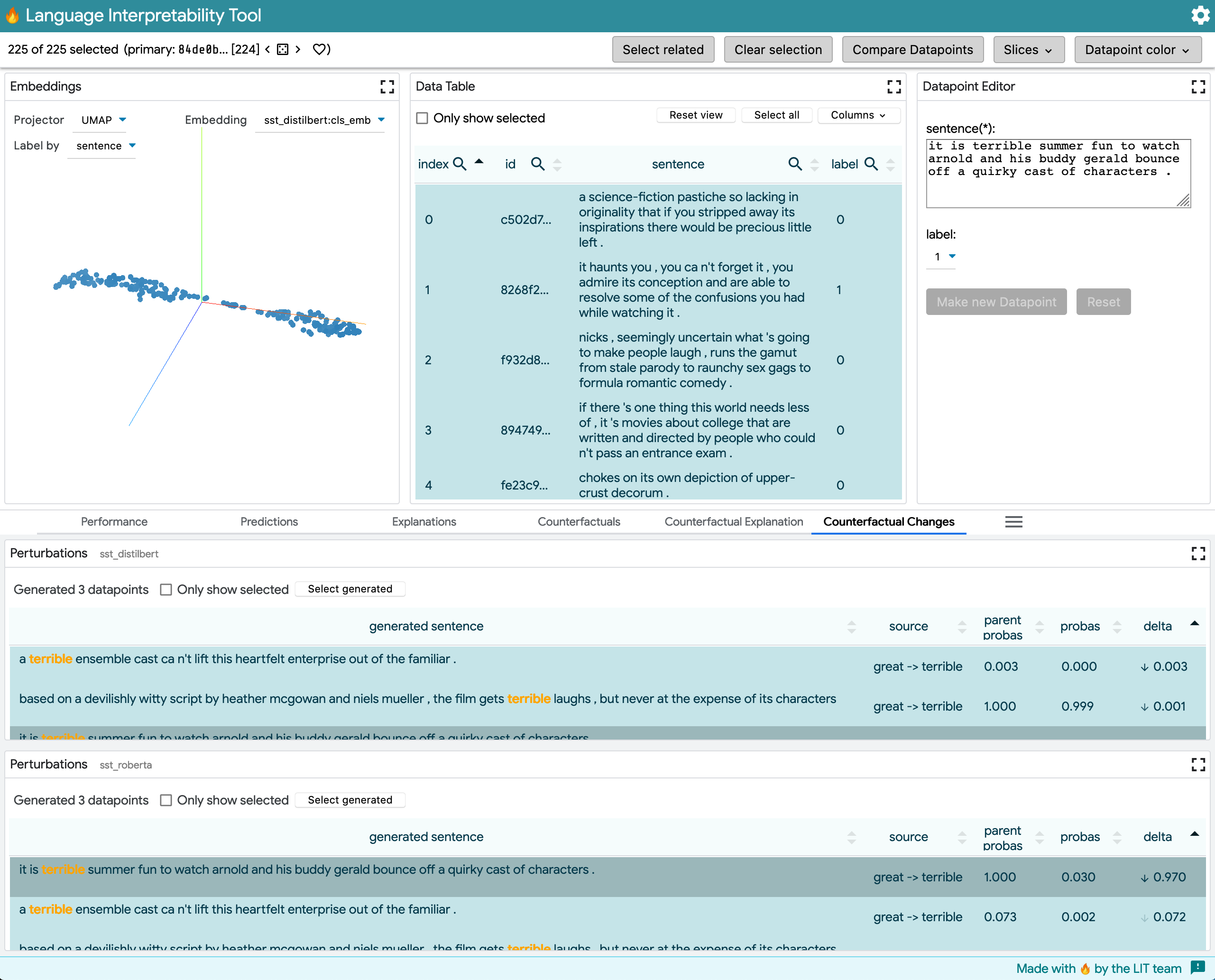Open the Columns selector in Data Table

pyautogui.click(x=858, y=115)
